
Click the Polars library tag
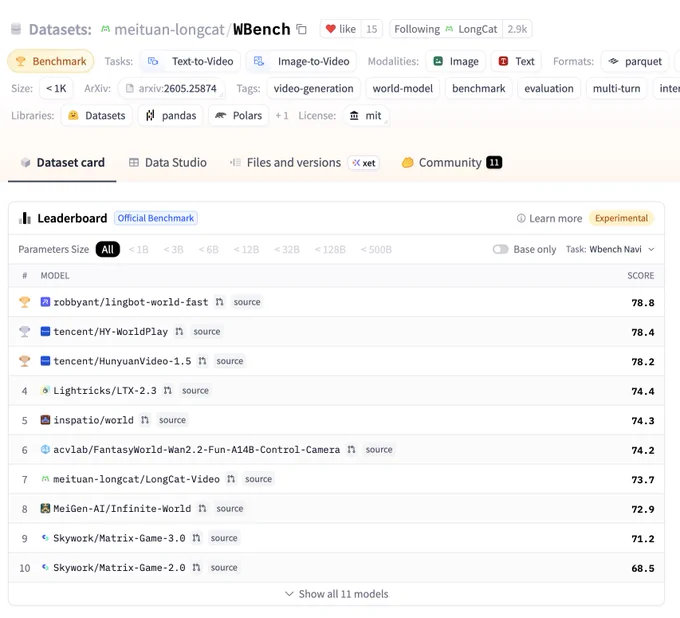point(239,115)
